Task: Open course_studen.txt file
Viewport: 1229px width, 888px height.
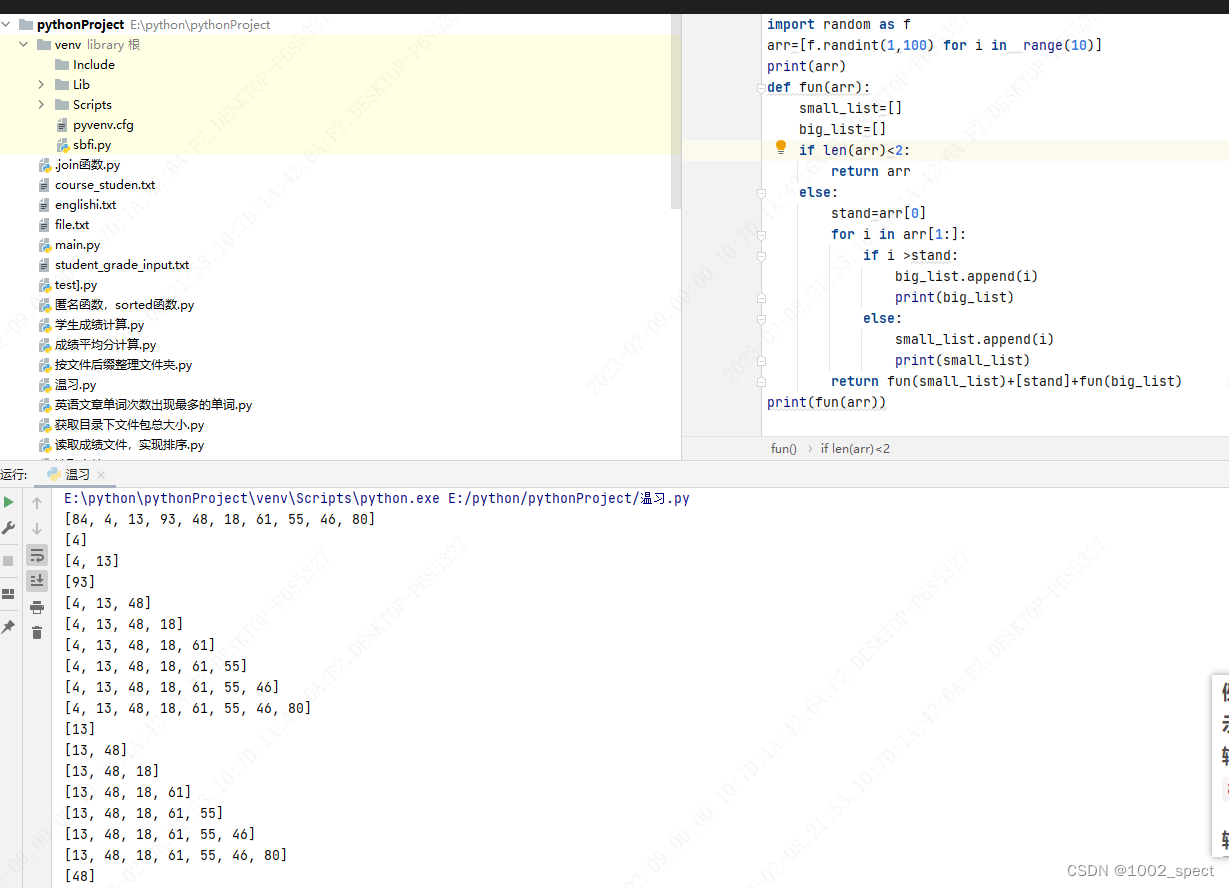Action: click(x=105, y=185)
